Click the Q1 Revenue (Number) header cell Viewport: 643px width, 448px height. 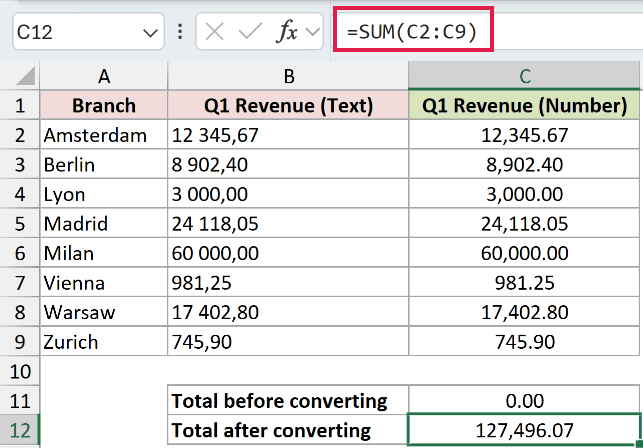pyautogui.click(x=524, y=105)
